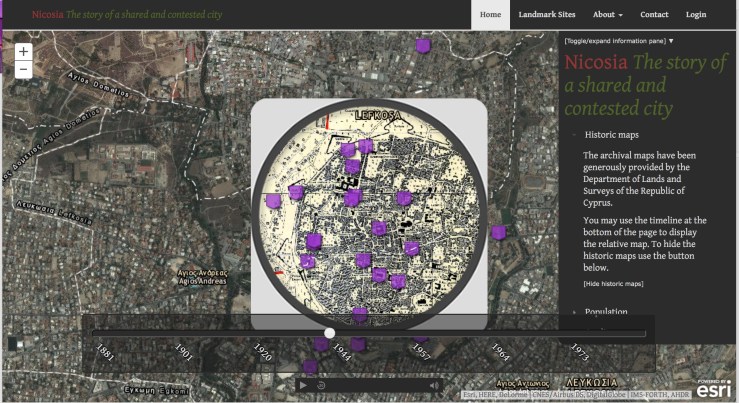Viewport: 739px width, 403px height.
Task: Zoom out of the map
Action: [24, 70]
